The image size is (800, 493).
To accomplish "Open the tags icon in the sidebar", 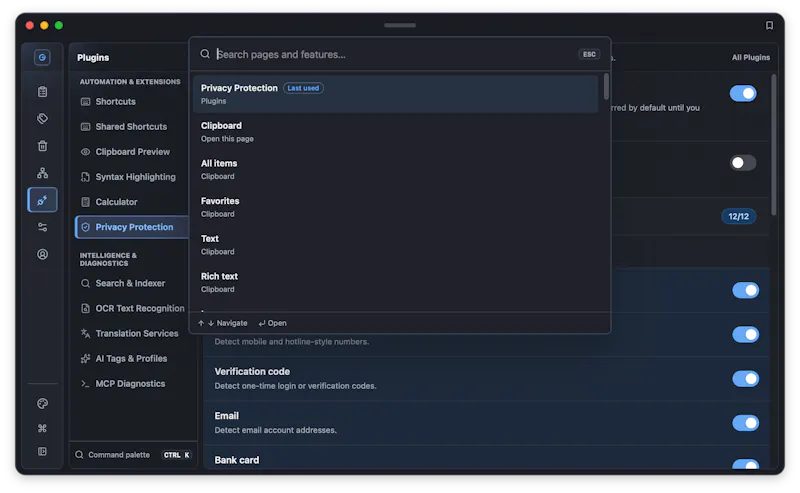I will pos(42,118).
